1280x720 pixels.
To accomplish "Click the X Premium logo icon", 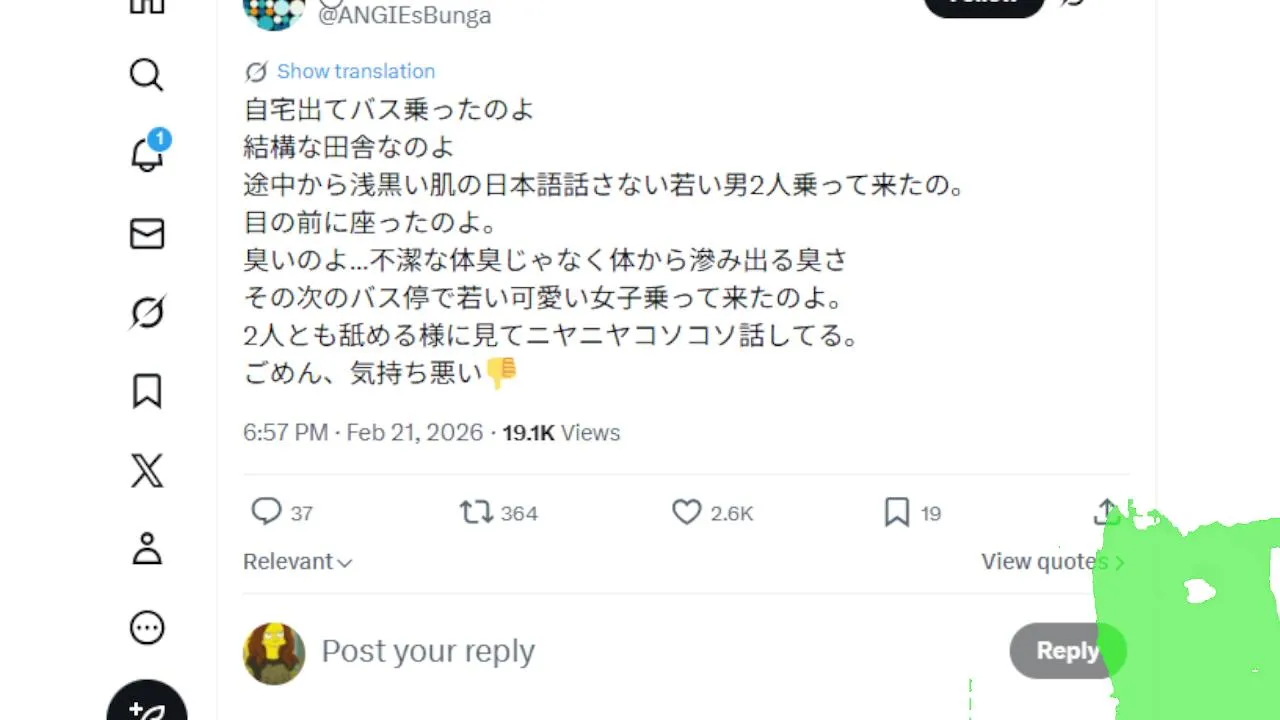I will (x=147, y=470).
